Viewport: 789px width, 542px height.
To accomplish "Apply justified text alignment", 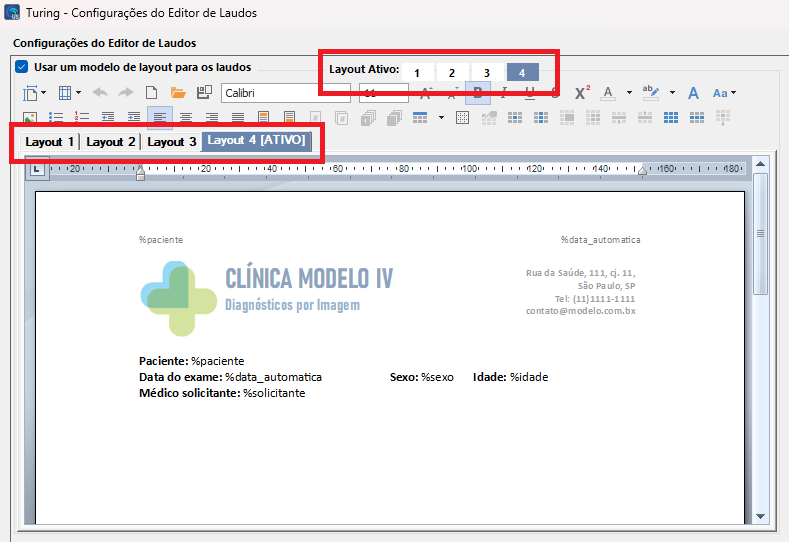I will point(237,118).
